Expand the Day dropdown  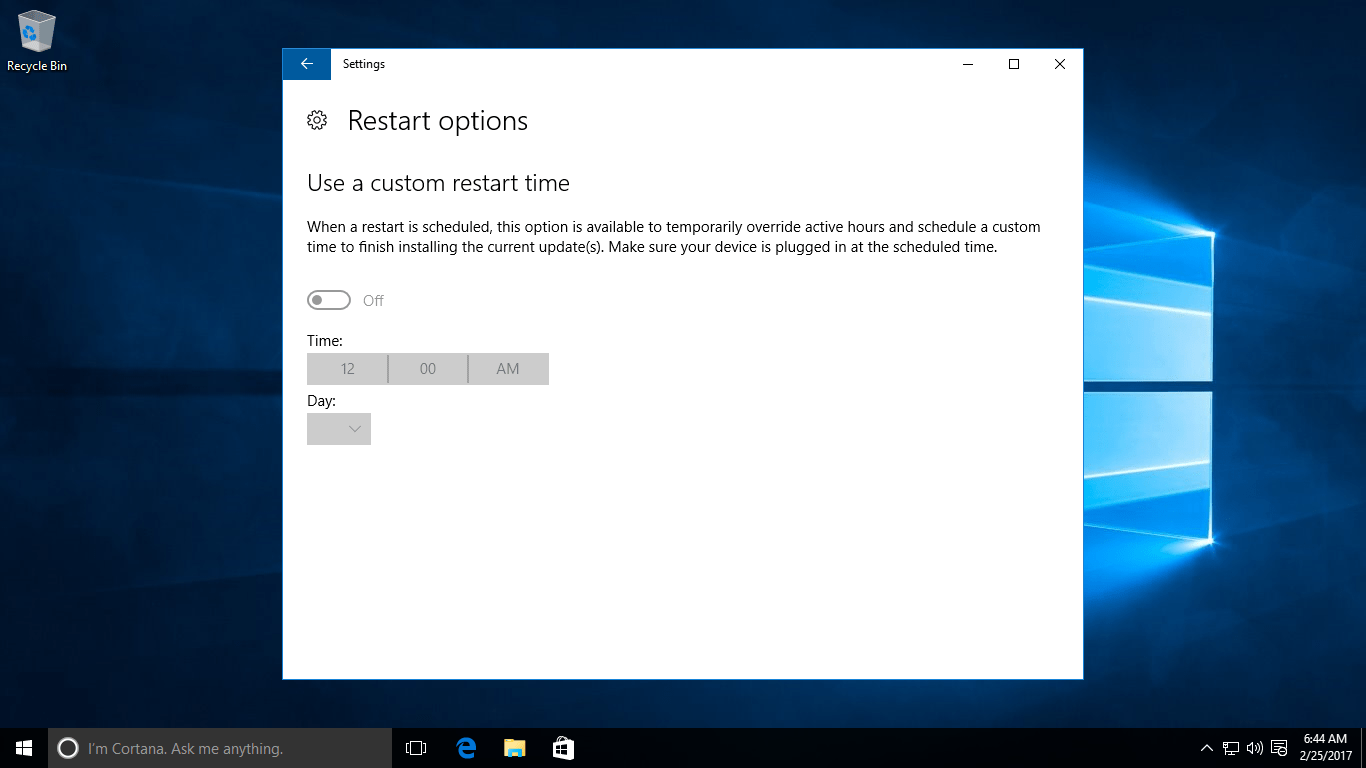338,429
